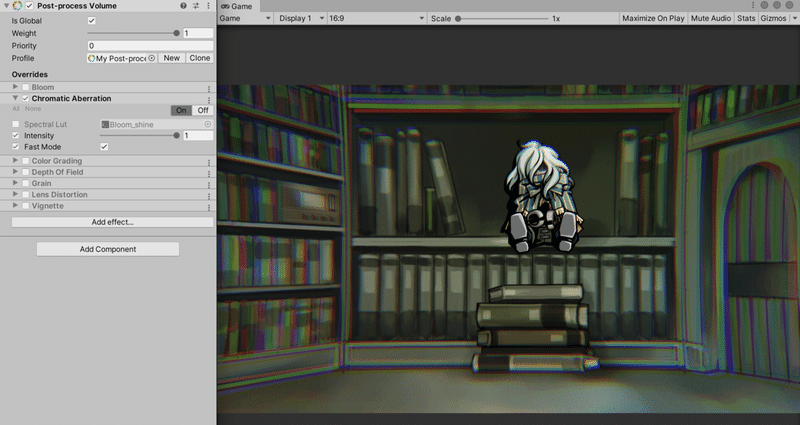
Task: Open the Game view mode dropdown
Action: [x=245, y=18]
